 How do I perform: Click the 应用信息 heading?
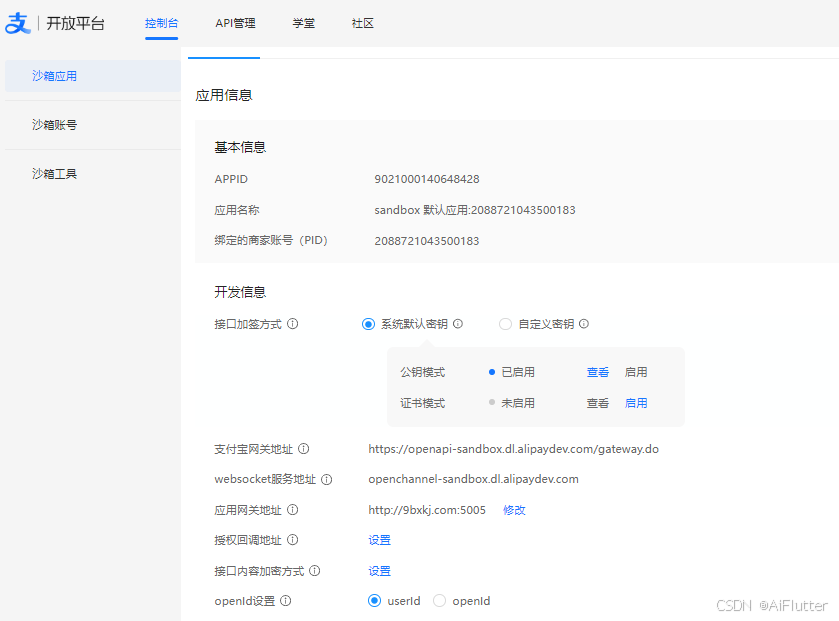click(224, 95)
